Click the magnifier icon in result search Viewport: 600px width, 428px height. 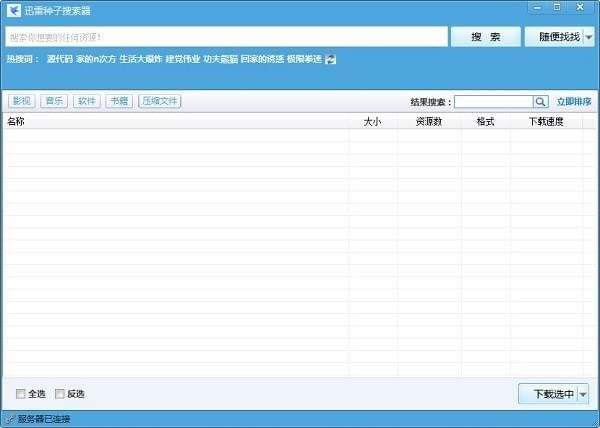pyautogui.click(x=540, y=102)
